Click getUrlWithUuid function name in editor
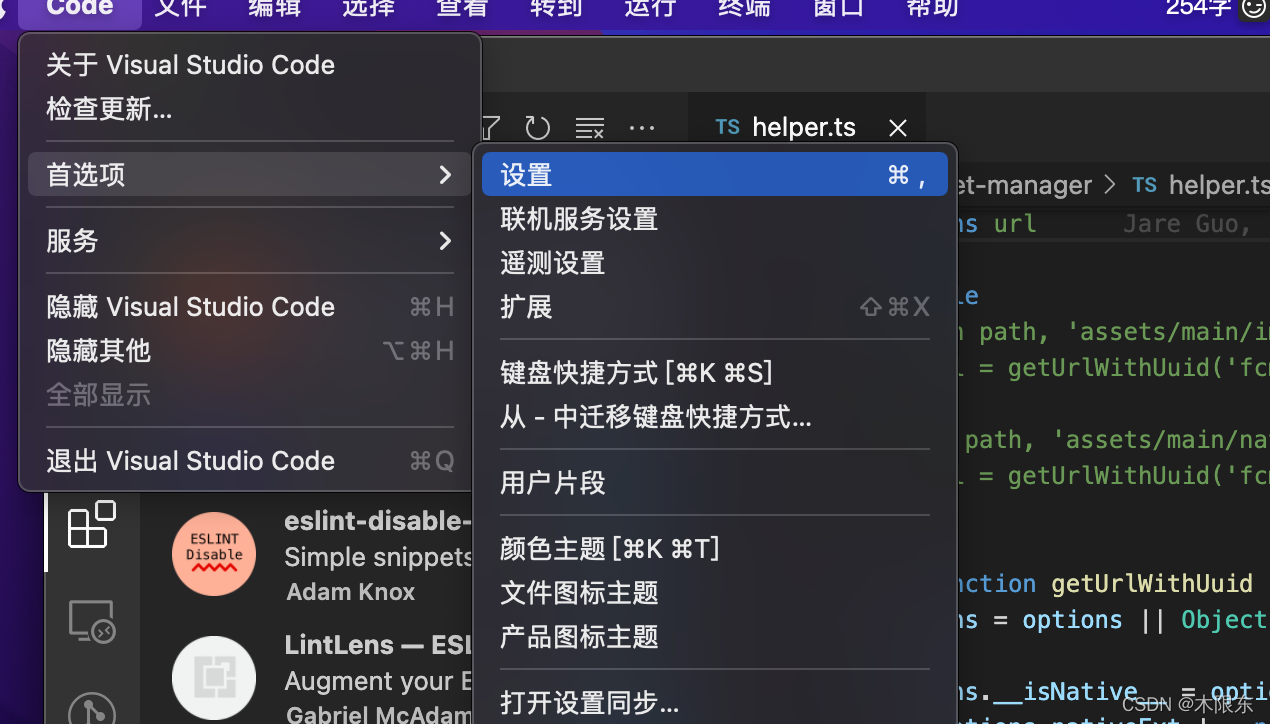This screenshot has height=724, width=1270. [x=1152, y=583]
